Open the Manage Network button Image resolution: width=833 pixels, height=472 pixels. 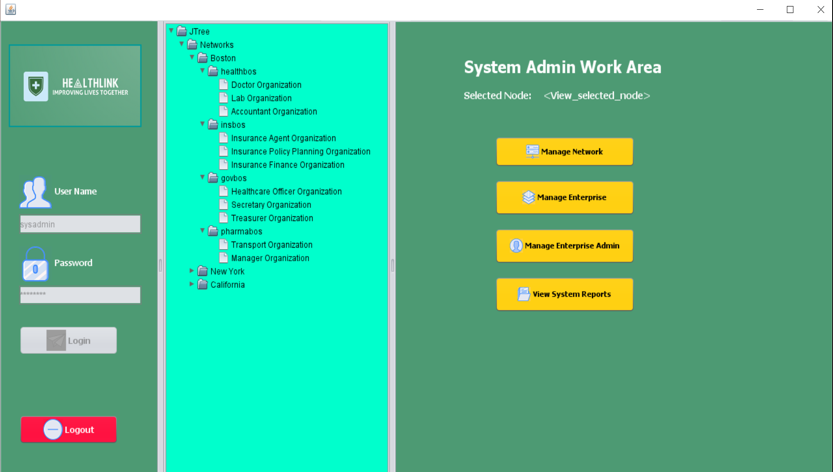(564, 152)
